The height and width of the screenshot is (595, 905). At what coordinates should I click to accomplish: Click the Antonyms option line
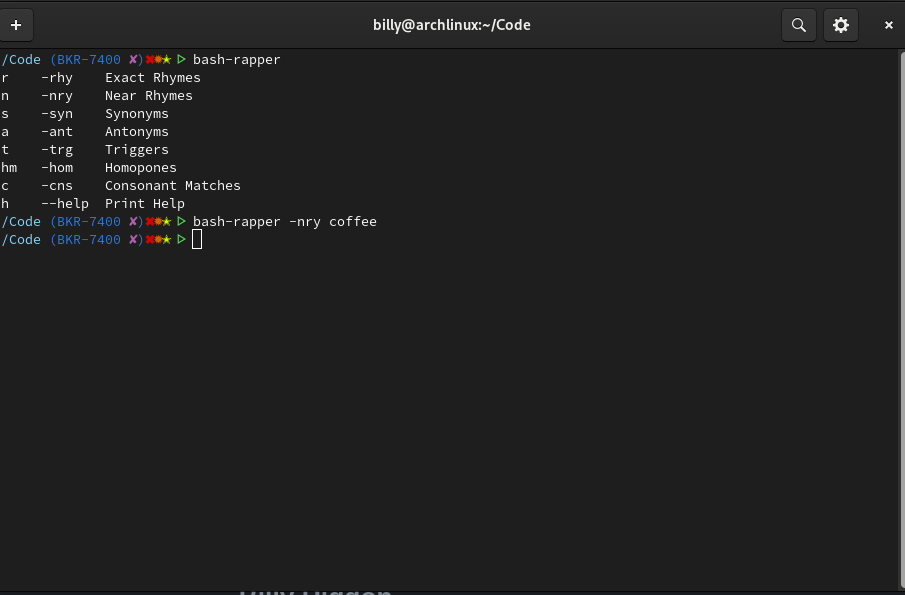tap(85, 132)
